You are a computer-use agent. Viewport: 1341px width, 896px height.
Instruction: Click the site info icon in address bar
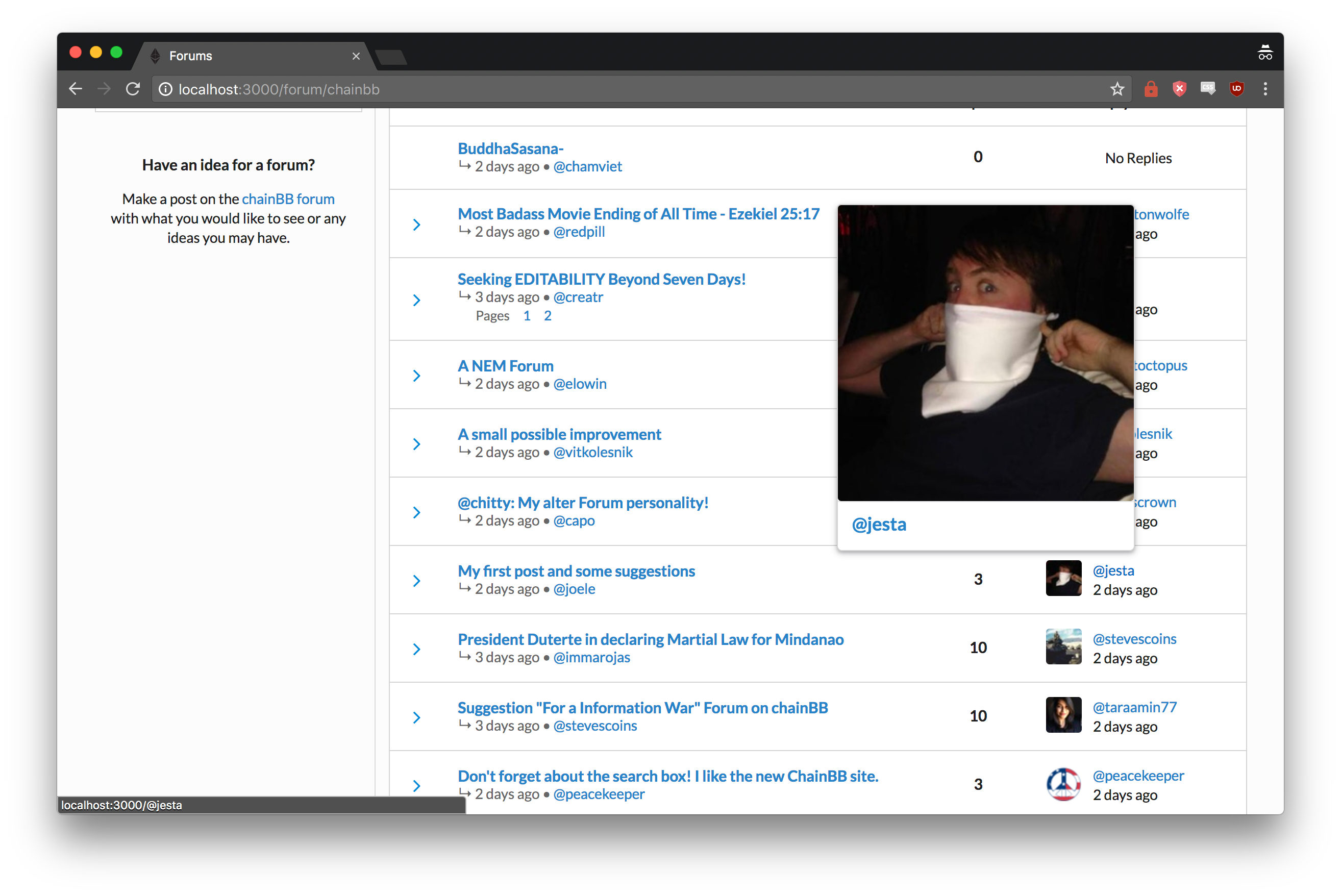tap(166, 89)
